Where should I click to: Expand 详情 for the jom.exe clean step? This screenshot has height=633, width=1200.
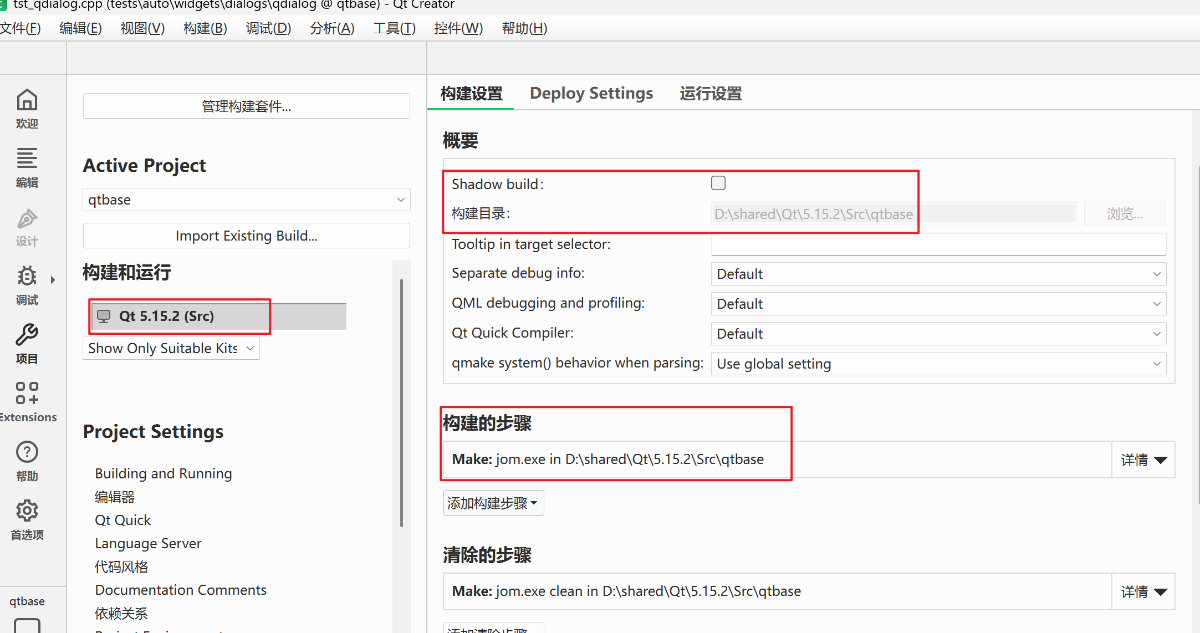[x=1144, y=592]
